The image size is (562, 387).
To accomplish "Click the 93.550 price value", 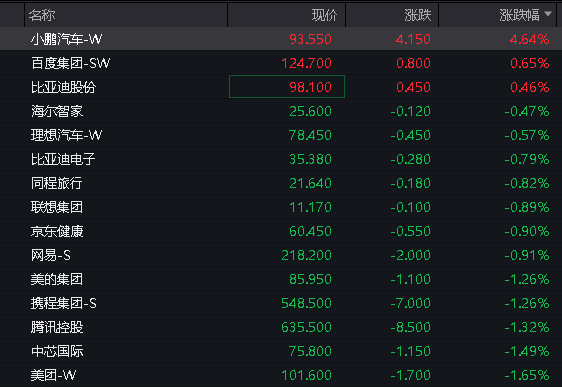I will point(310,39).
